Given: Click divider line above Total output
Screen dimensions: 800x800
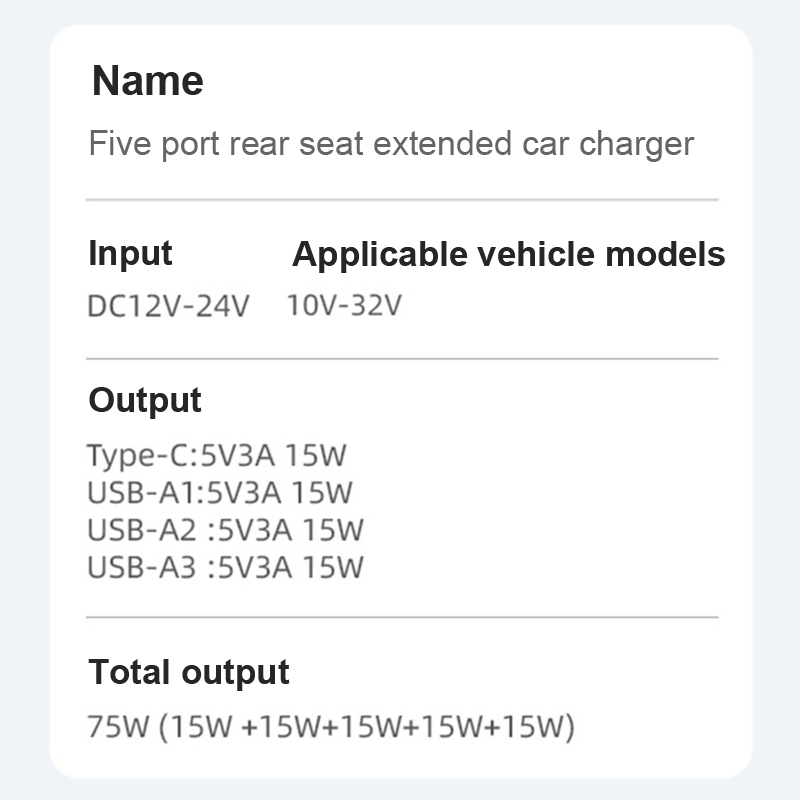Looking at the screenshot, I should click(401, 617).
